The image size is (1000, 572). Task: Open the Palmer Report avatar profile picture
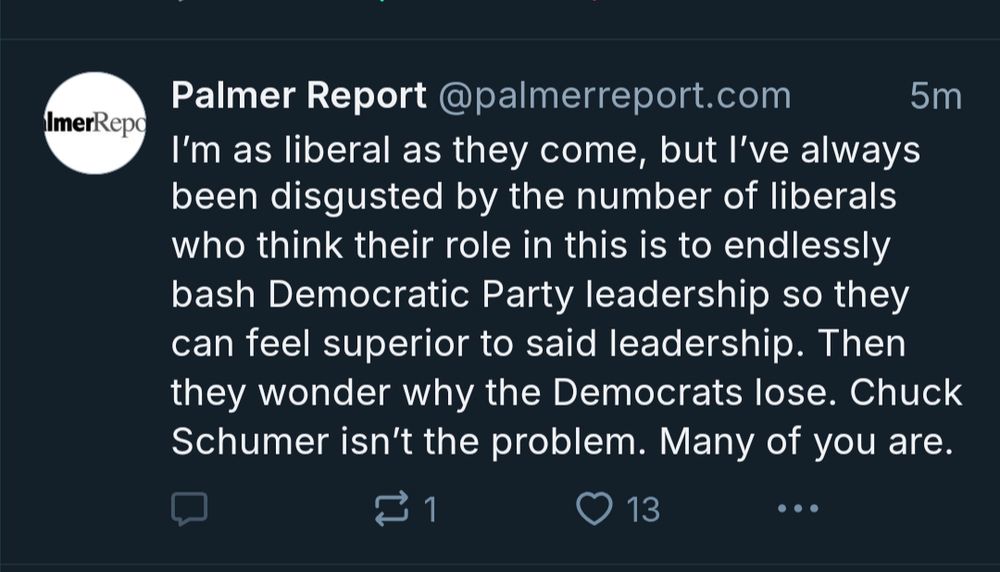[96, 123]
